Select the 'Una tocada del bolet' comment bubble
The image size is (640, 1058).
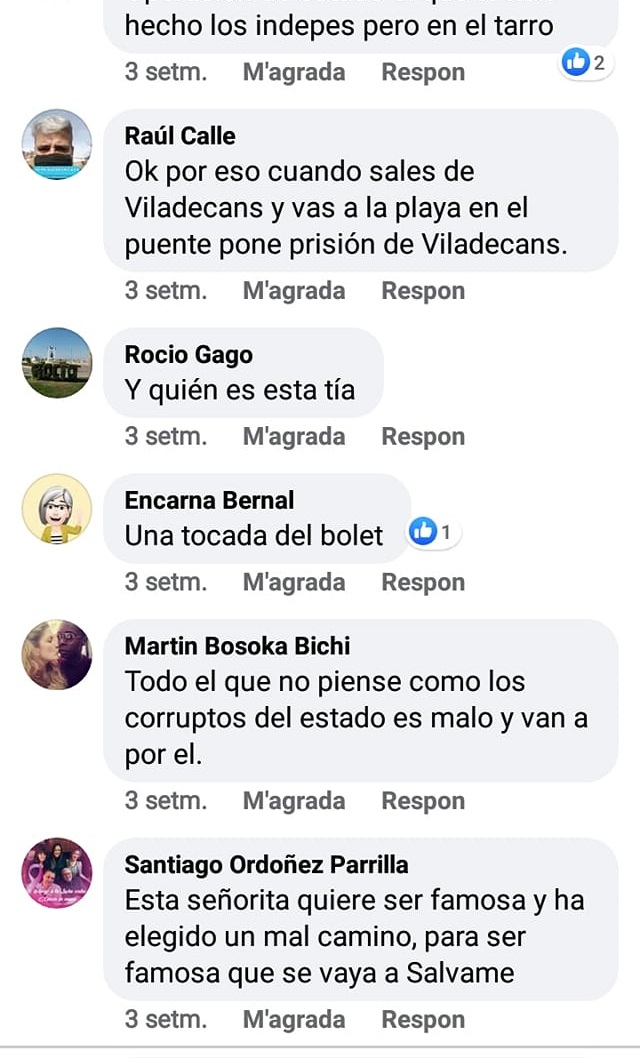[257, 518]
